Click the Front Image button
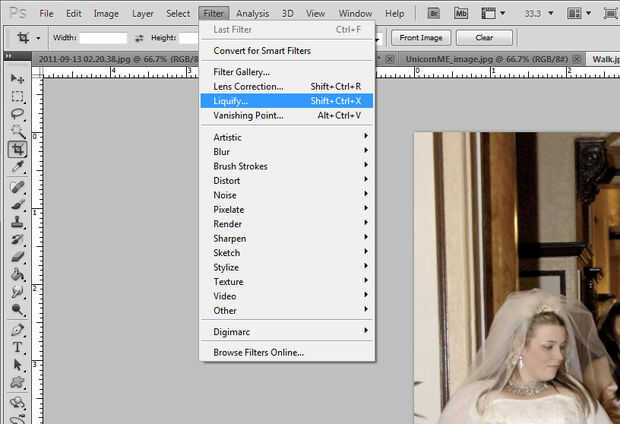This screenshot has width=620, height=424. 421,38
